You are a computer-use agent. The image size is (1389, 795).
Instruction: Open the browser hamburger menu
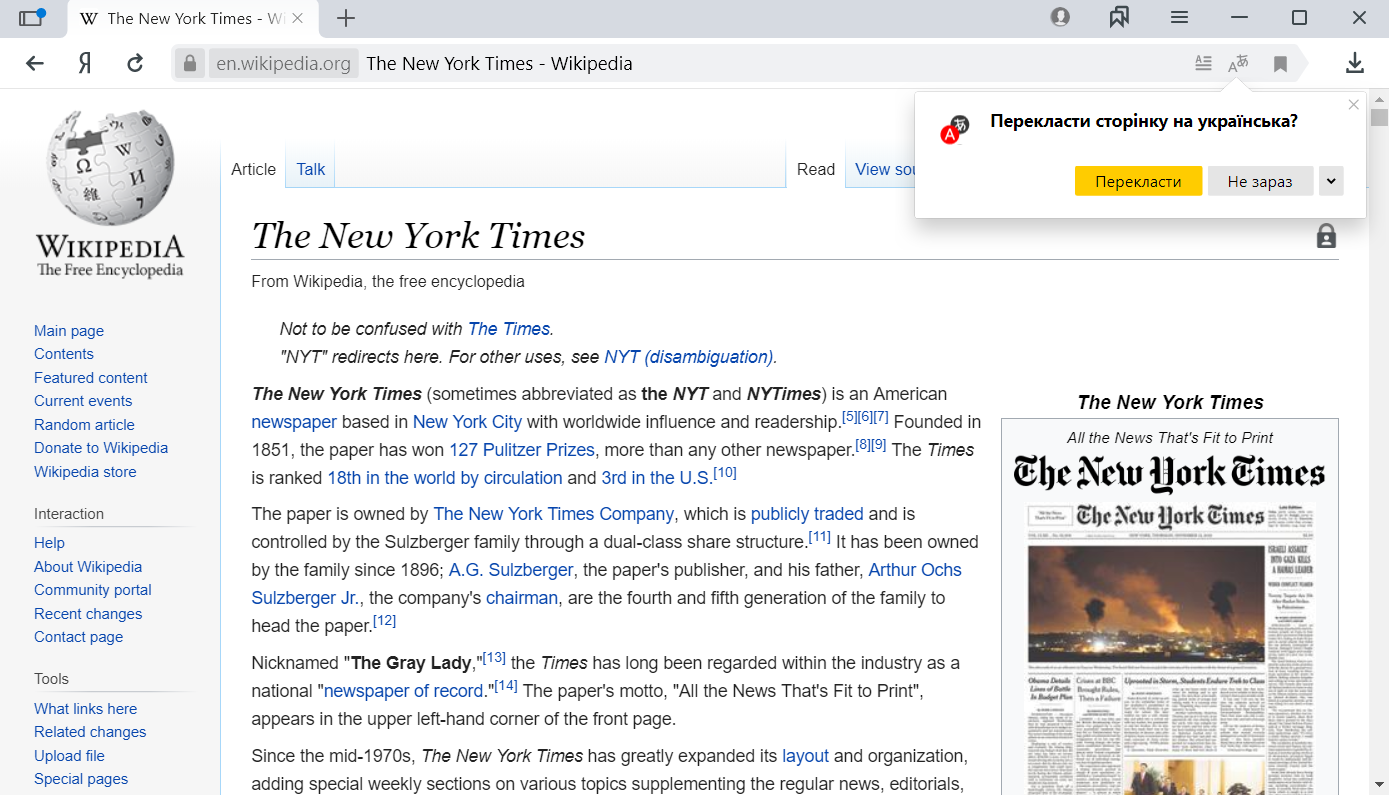(1180, 17)
